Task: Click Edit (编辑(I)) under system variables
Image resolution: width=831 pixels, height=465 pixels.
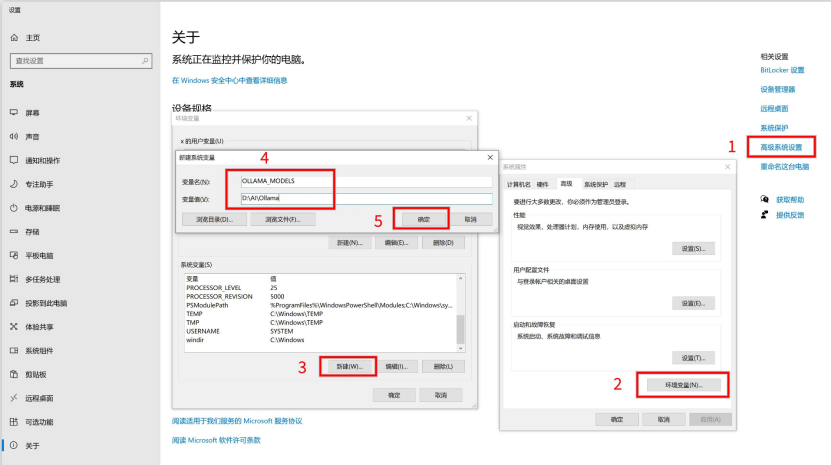Action: tap(396, 366)
